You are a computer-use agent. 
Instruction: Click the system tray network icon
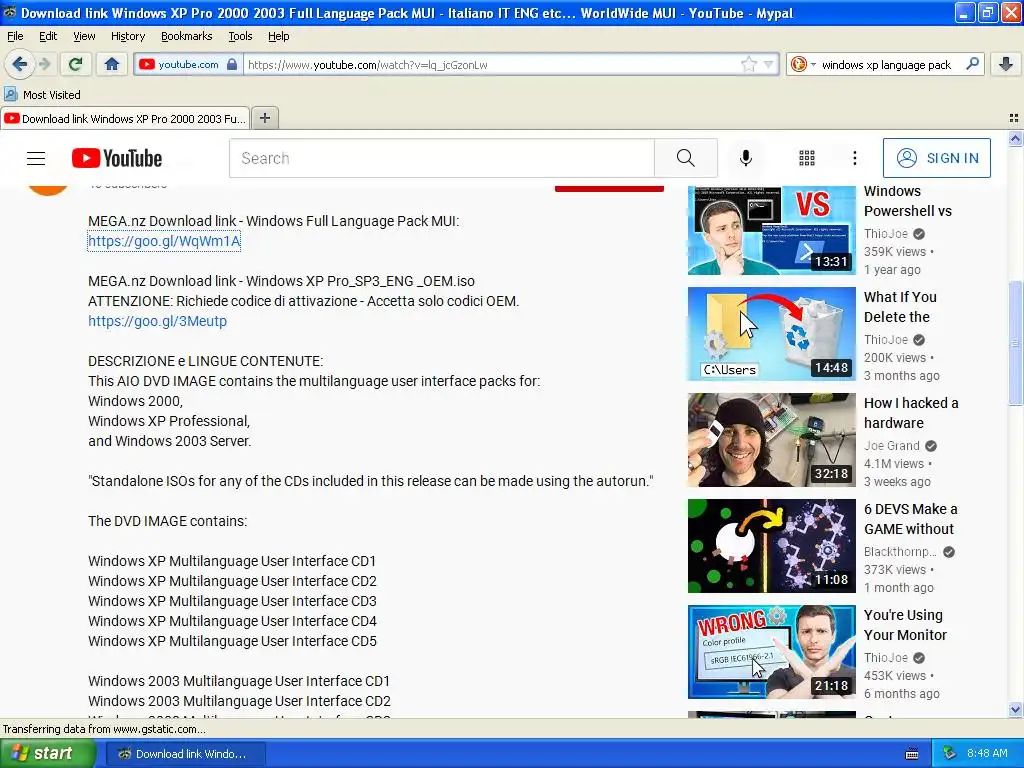click(950, 753)
